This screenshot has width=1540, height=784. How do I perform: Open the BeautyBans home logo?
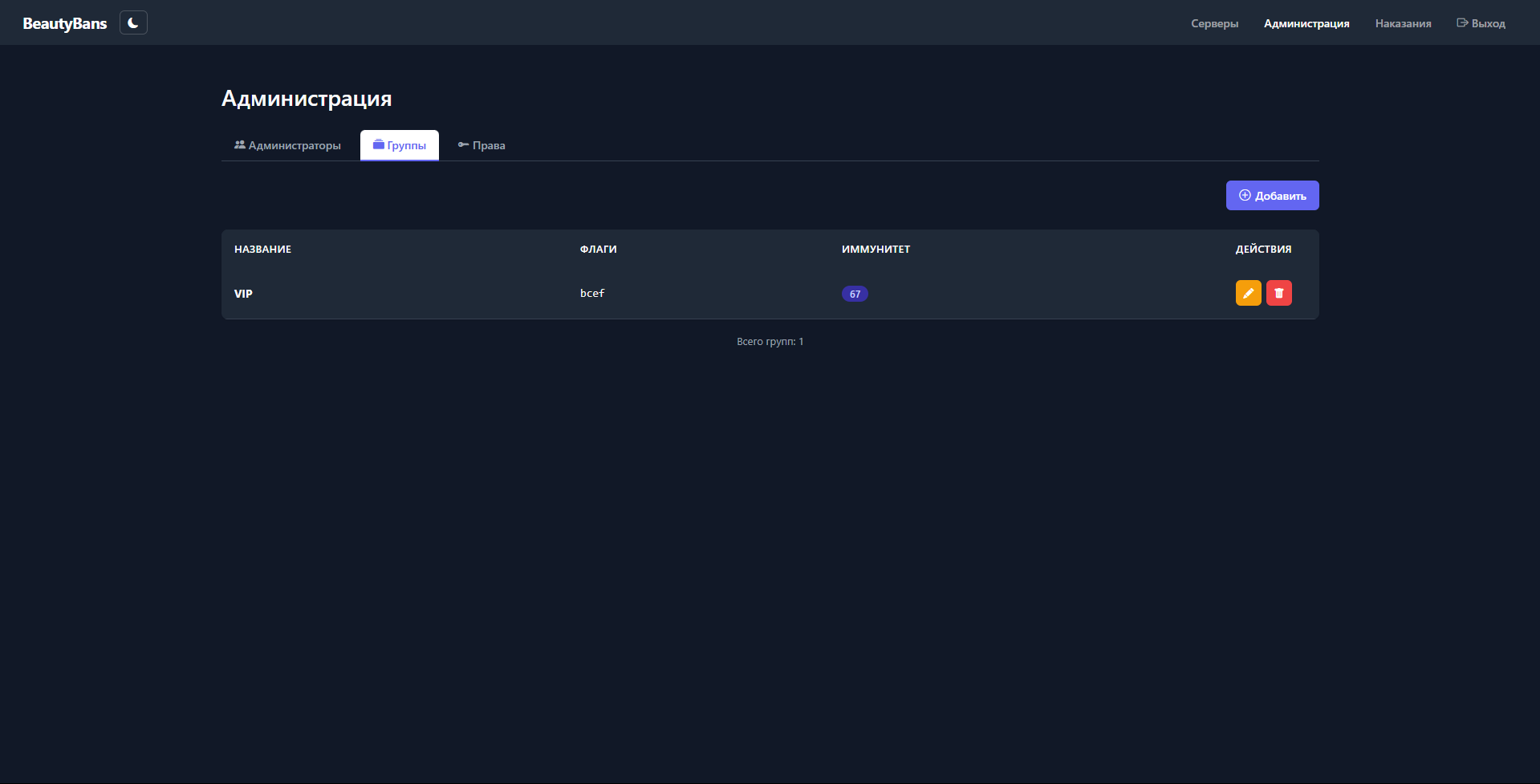tap(64, 23)
